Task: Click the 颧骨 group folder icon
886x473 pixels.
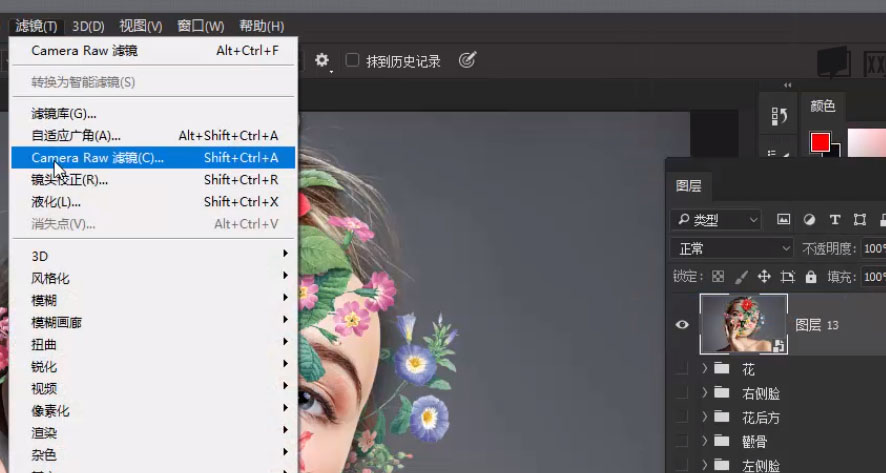Action: pyautogui.click(x=722, y=441)
